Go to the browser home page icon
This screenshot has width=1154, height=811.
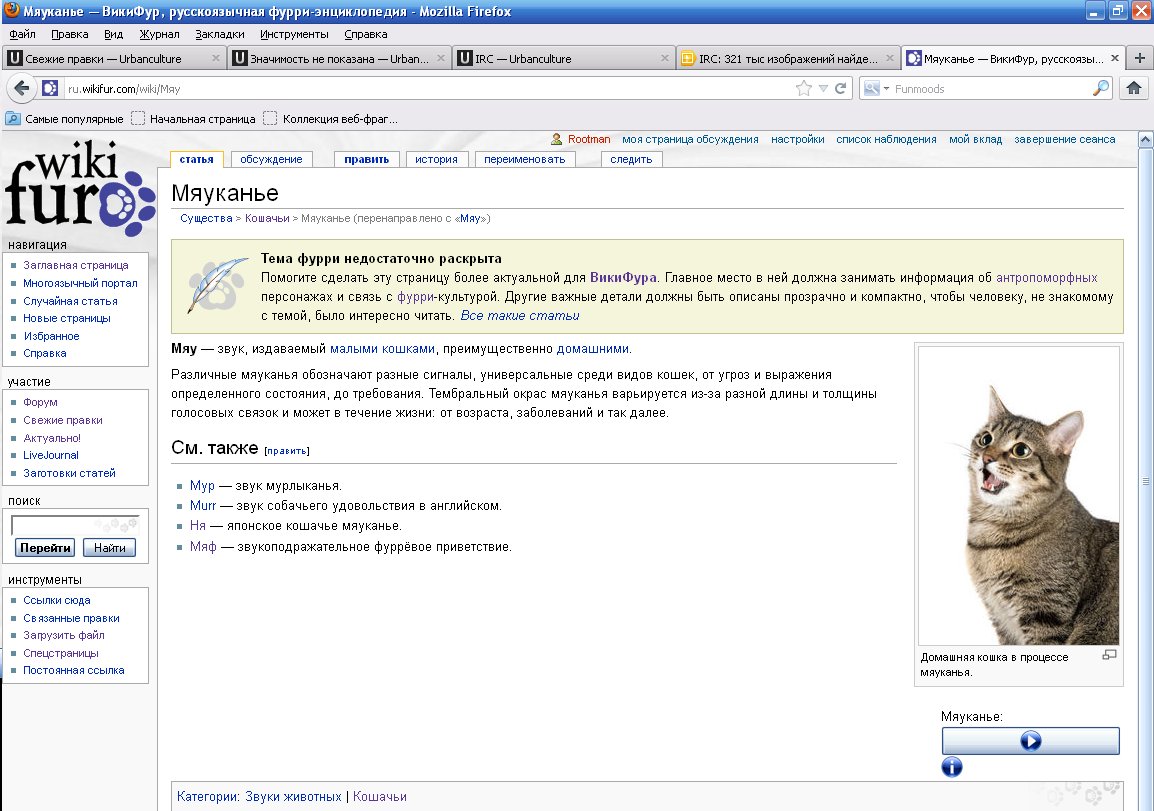1134,88
